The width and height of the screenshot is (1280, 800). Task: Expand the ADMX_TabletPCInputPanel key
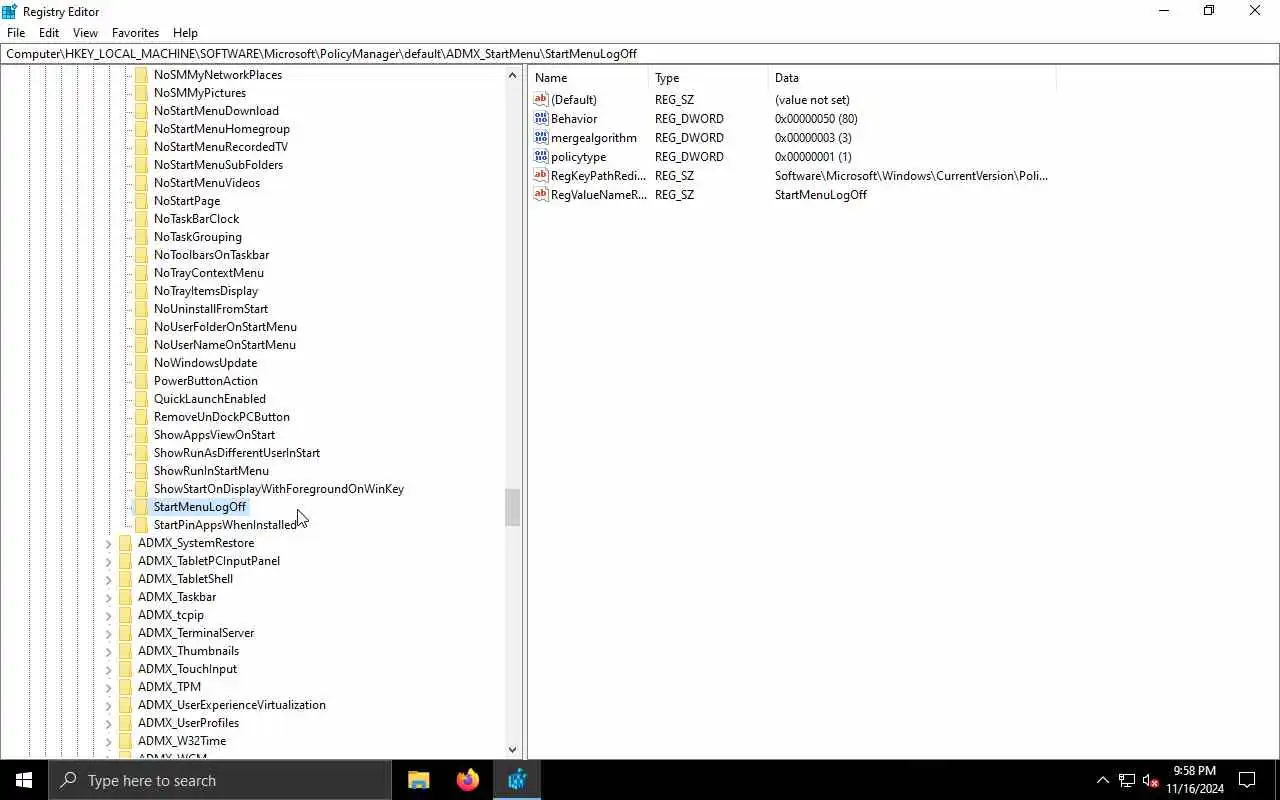tap(109, 561)
